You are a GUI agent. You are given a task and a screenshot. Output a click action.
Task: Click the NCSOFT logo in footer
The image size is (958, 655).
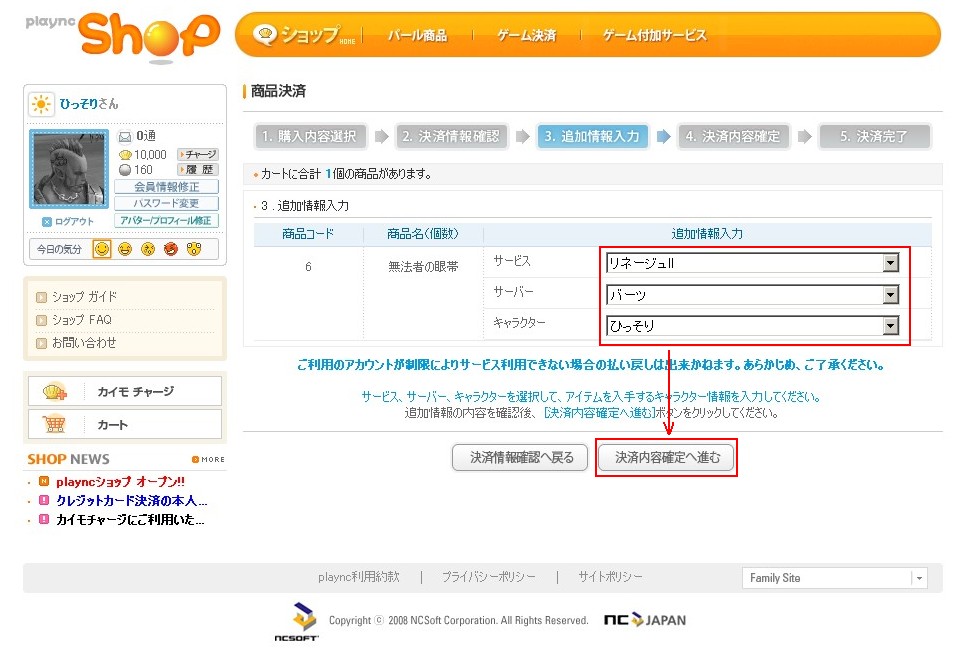point(297,621)
